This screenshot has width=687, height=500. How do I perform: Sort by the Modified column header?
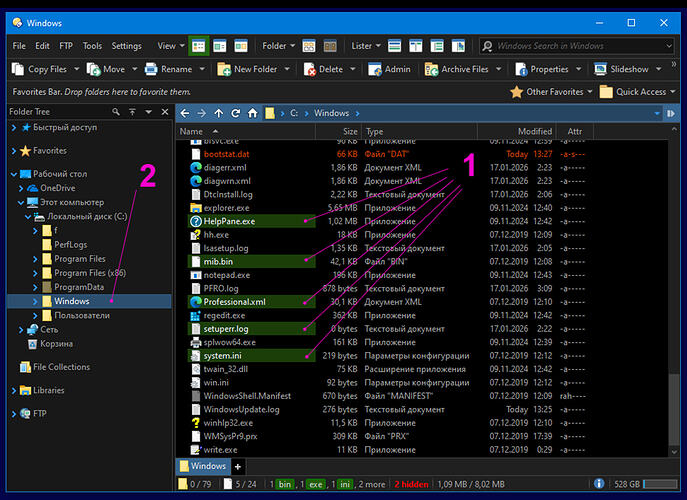517,131
